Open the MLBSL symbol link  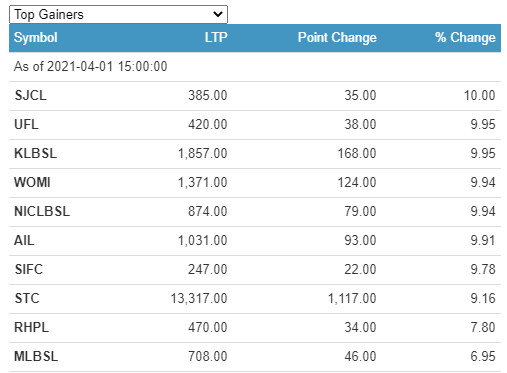(x=36, y=357)
